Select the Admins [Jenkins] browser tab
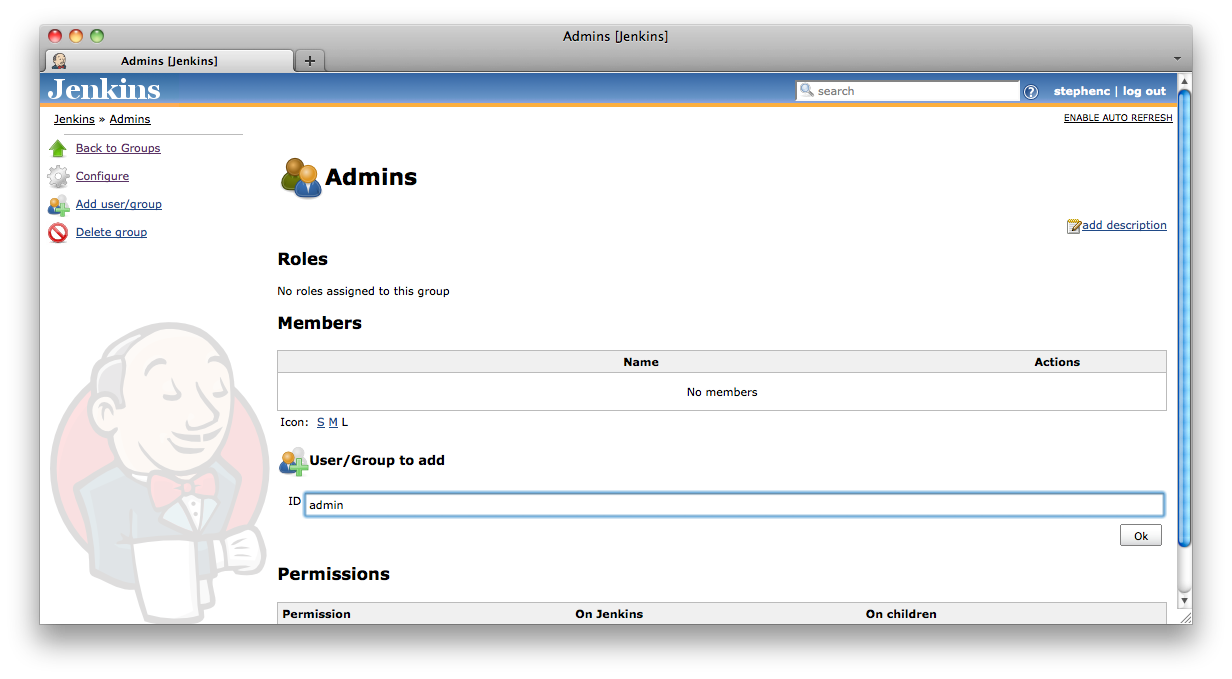1232x679 pixels. 169,61
